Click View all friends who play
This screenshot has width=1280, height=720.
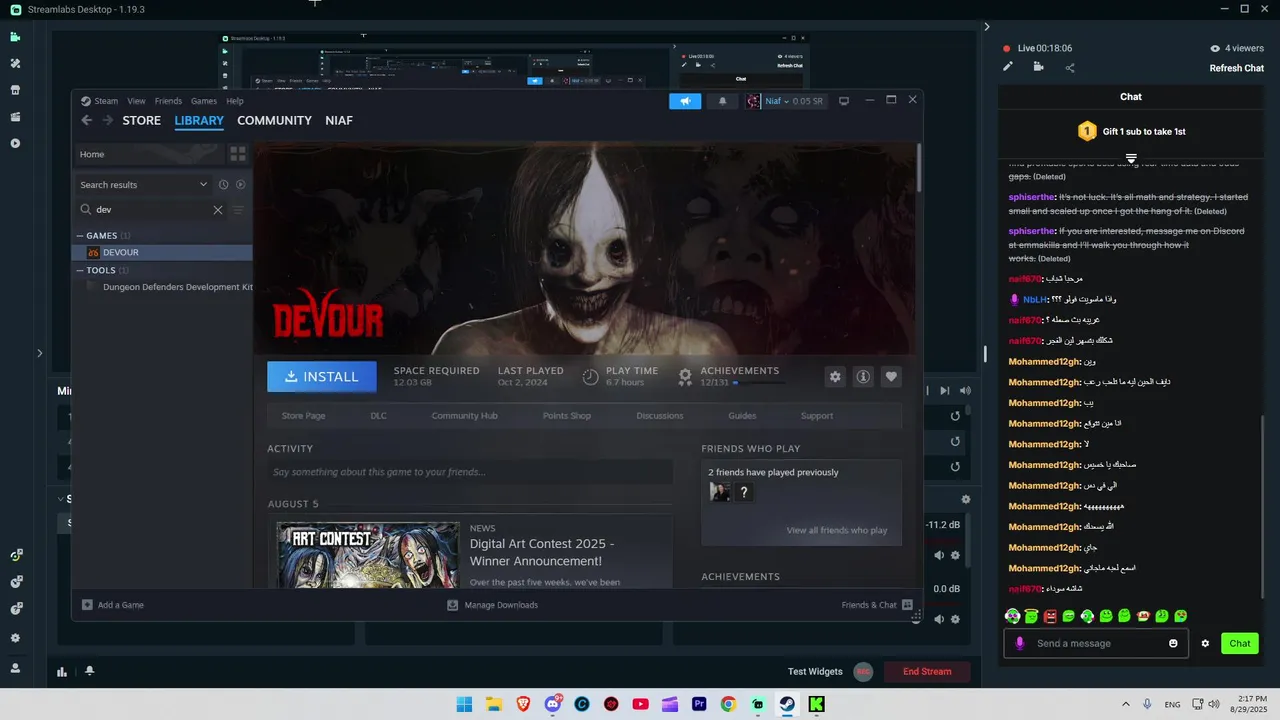point(837,530)
